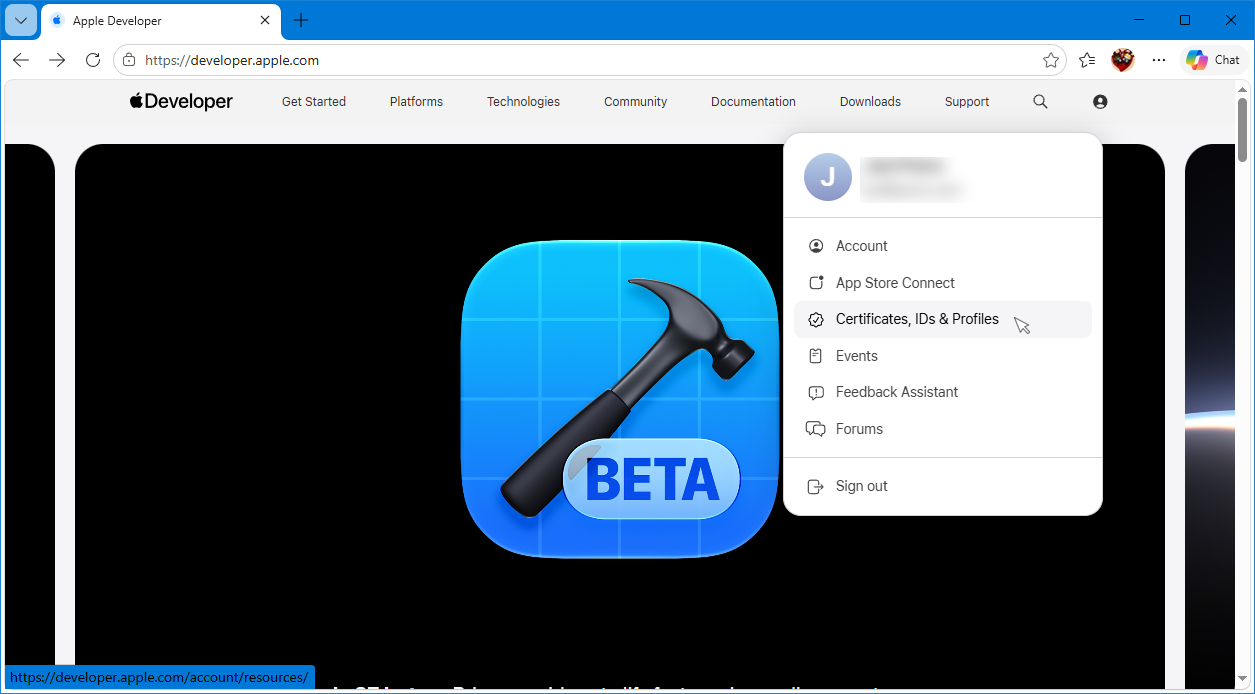Viewport: 1255px width, 694px height.
Task: Open the Platforms menu
Action: click(416, 101)
